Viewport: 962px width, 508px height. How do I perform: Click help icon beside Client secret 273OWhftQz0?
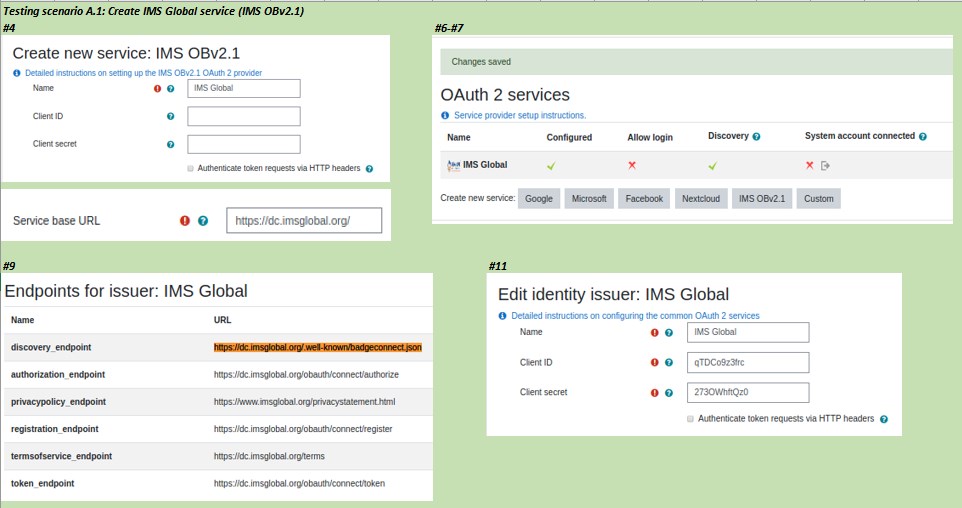point(669,393)
